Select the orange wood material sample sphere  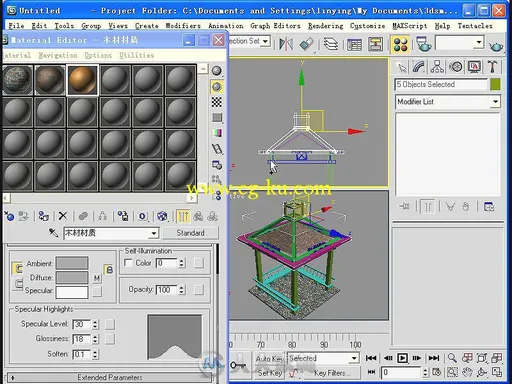point(82,80)
